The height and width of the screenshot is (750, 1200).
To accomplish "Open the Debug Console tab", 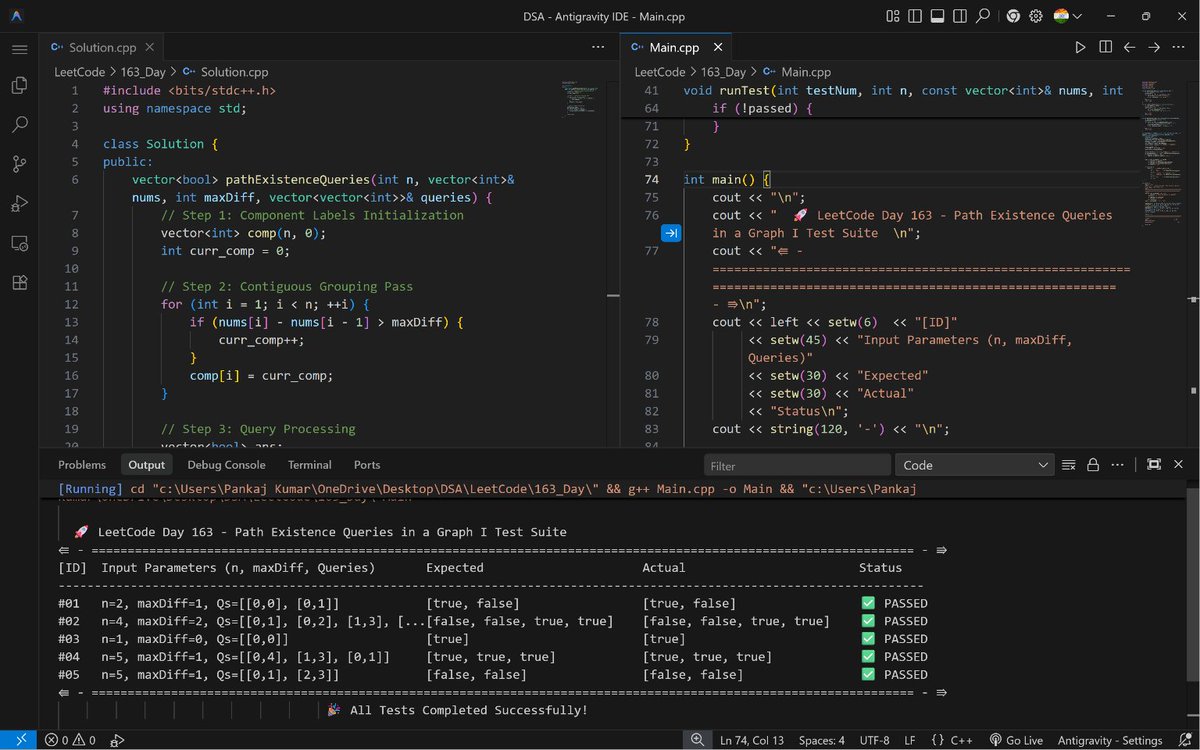I will coord(226,465).
